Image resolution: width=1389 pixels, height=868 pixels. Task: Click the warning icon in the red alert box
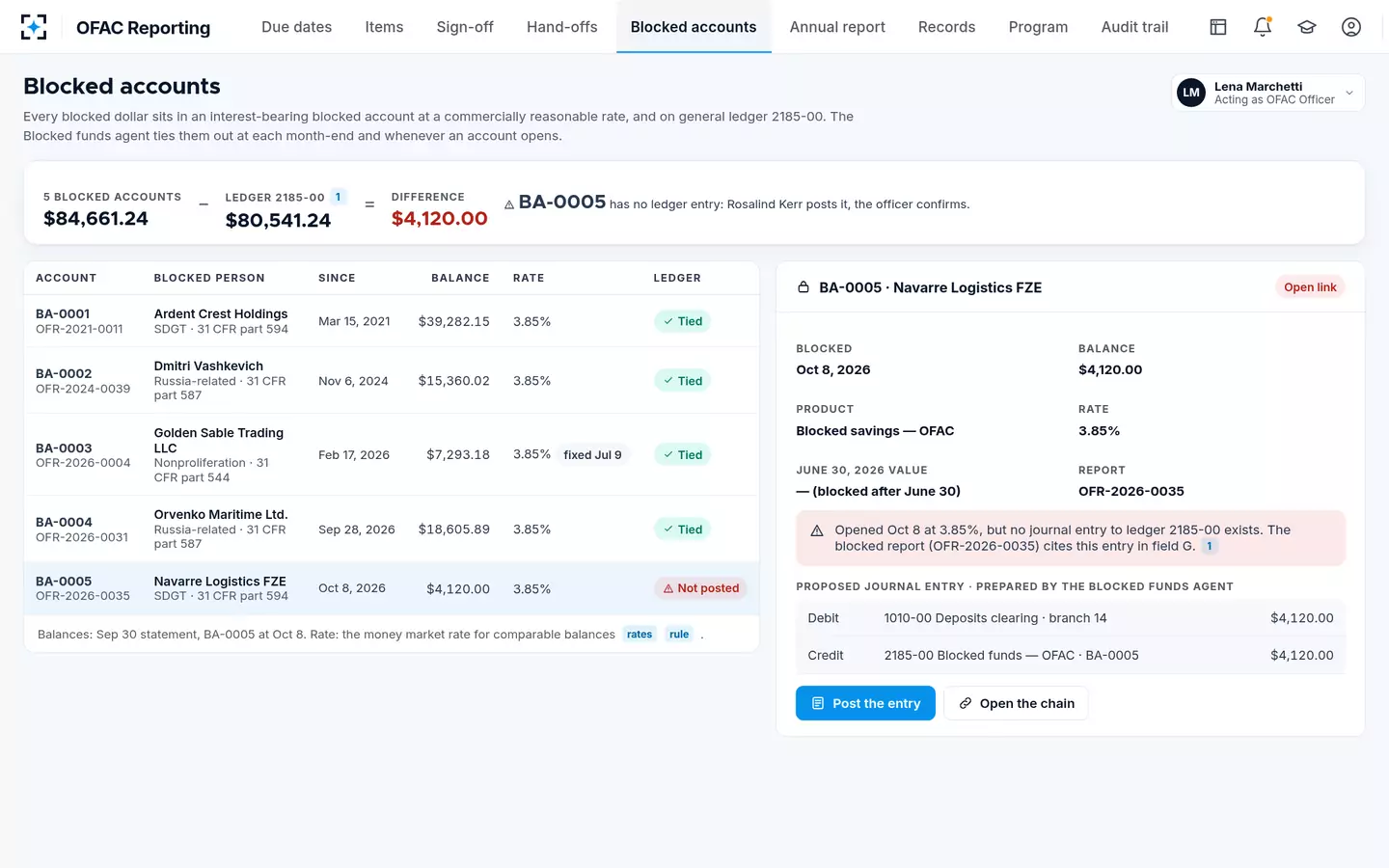coord(817,530)
